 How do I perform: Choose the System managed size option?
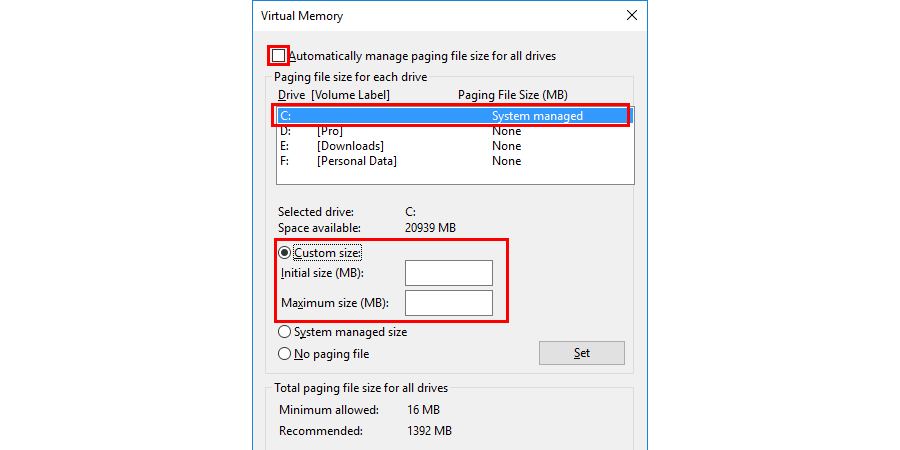pyautogui.click(x=285, y=332)
